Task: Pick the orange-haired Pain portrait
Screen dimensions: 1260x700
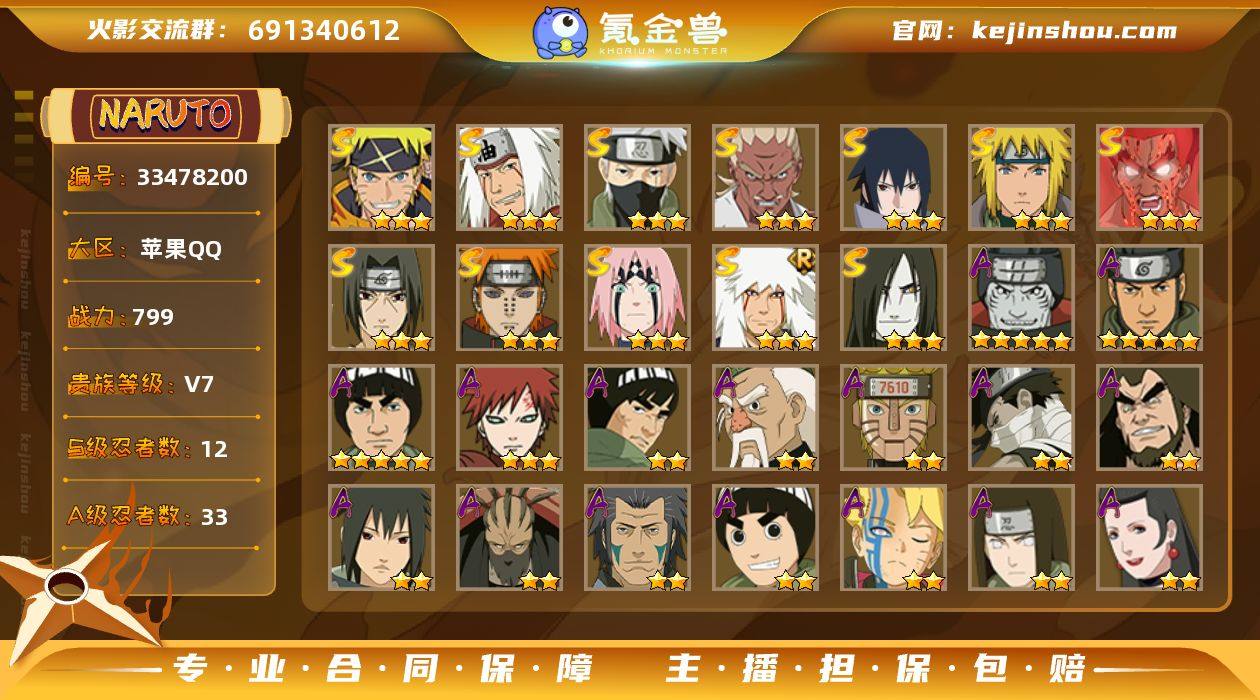Action: [x=509, y=298]
